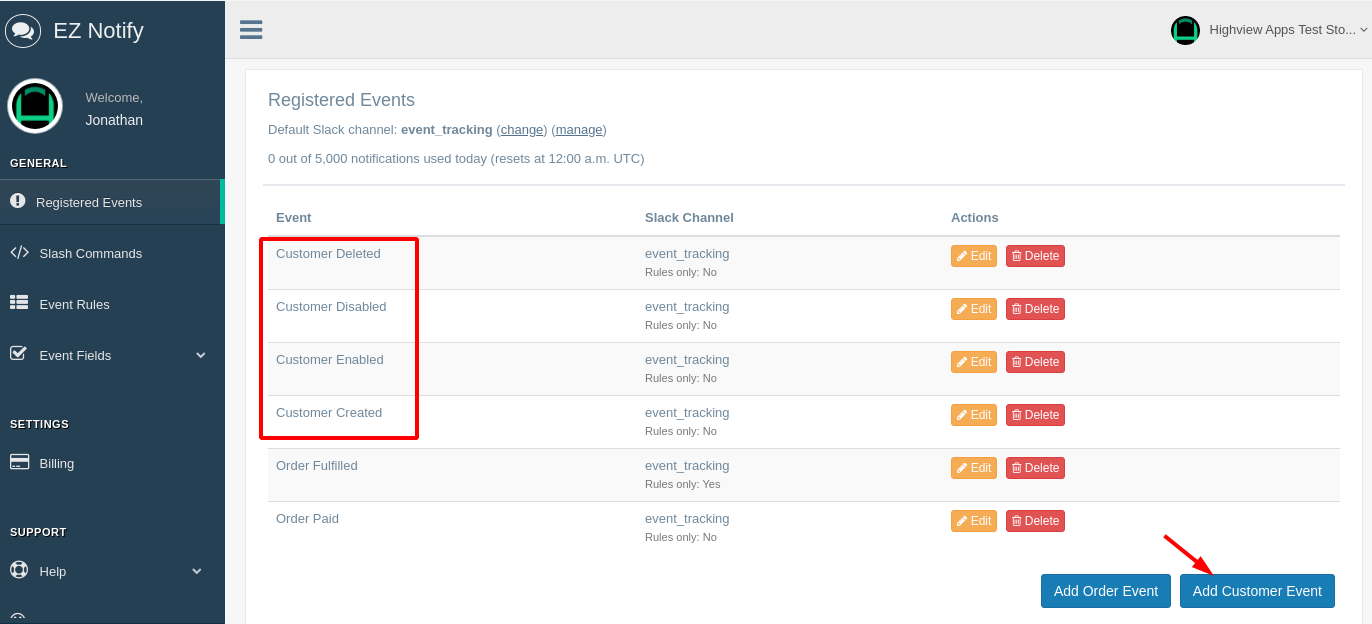The height and width of the screenshot is (624, 1372).
Task: Click the Event Fields checkmark icon
Action: pyautogui.click(x=18, y=354)
